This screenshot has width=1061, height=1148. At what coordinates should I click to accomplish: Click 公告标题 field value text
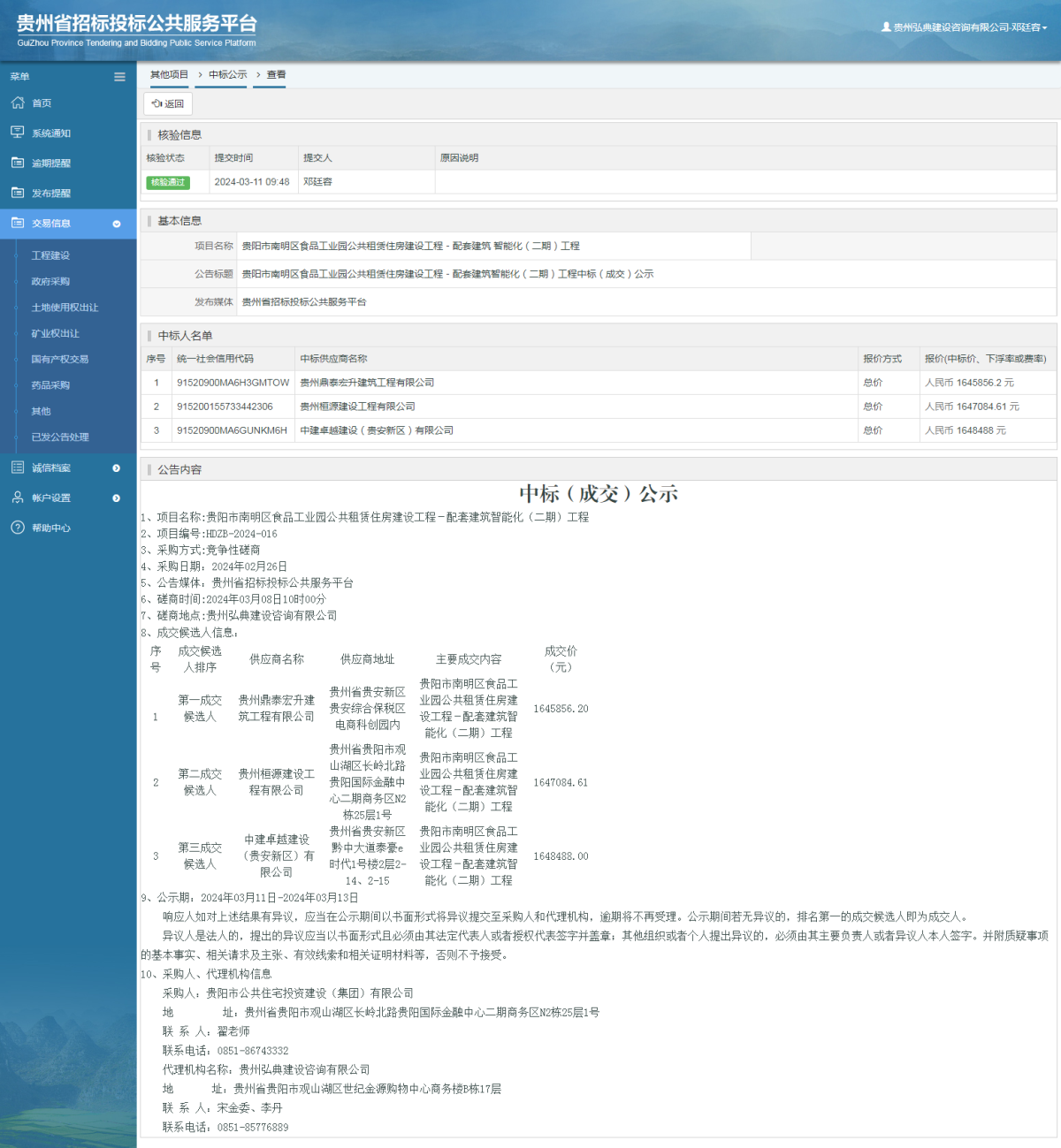(447, 274)
